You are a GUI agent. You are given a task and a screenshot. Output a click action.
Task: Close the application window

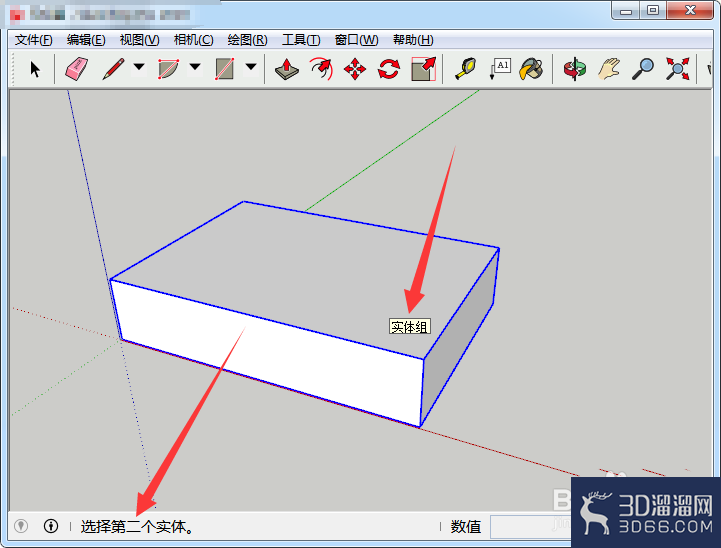[690, 11]
